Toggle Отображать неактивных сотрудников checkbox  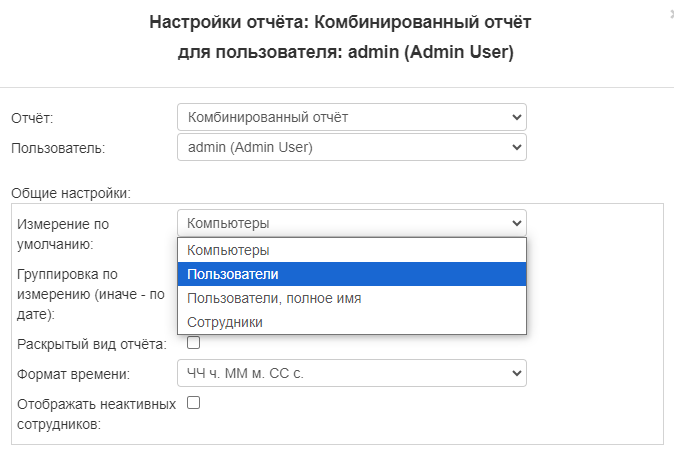[194, 403]
